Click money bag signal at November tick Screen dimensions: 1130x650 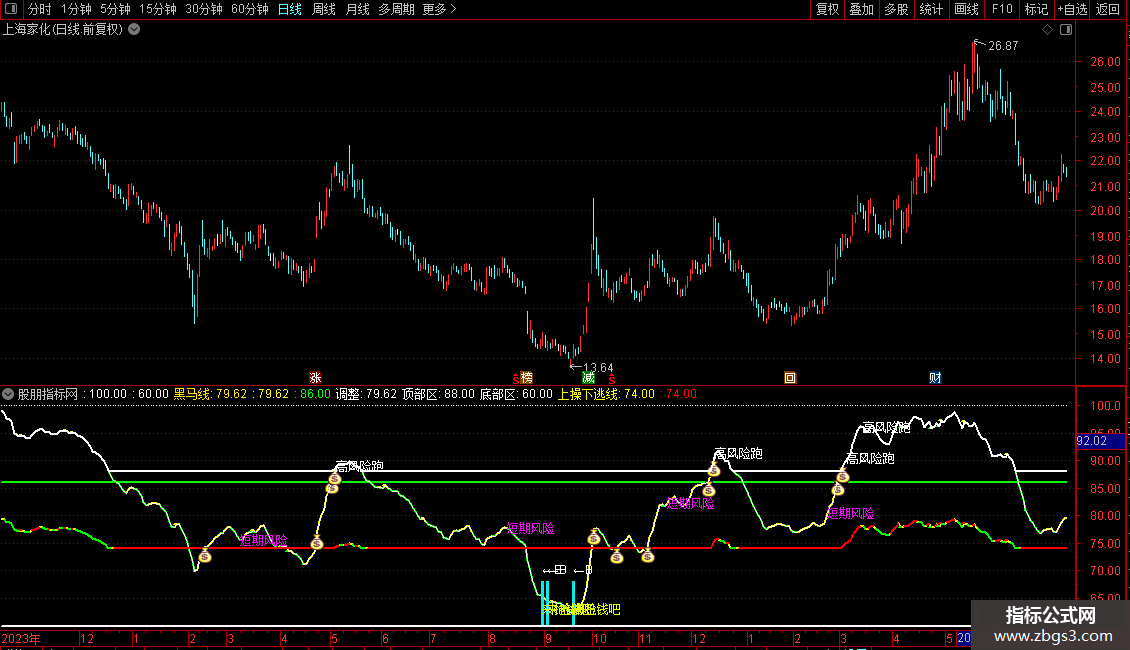coord(648,556)
